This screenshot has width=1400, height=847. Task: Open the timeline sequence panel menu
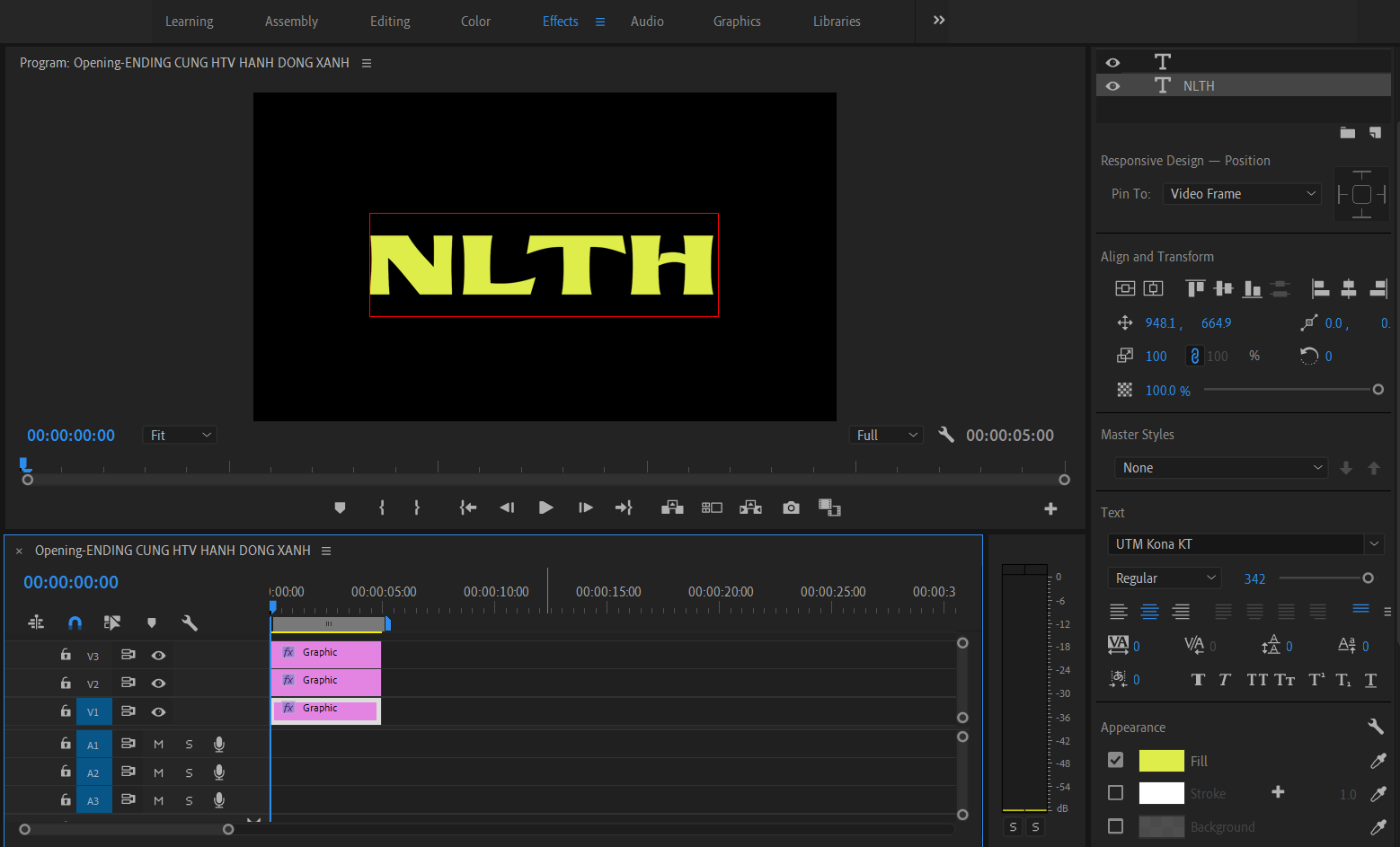326,551
